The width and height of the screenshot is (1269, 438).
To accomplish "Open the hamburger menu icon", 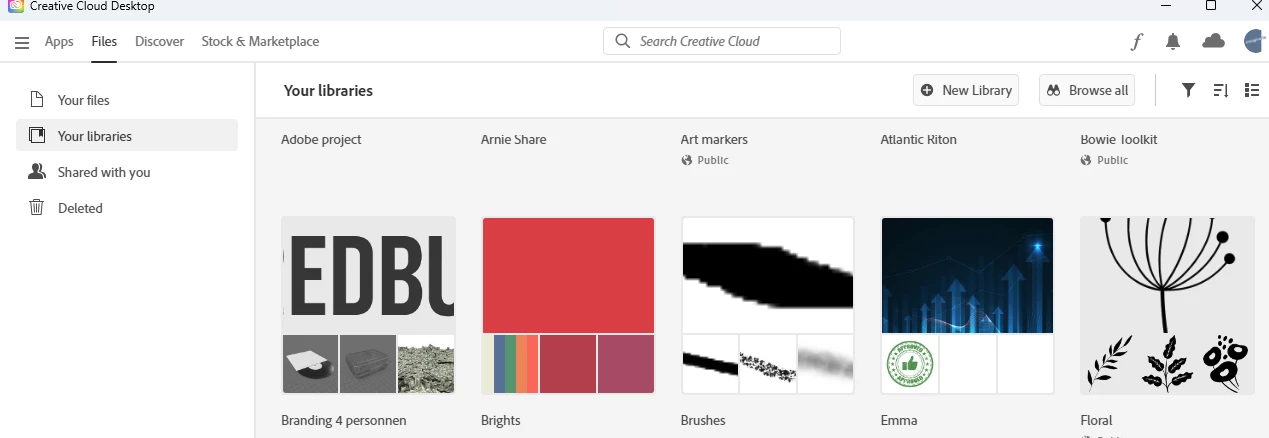I will [22, 42].
